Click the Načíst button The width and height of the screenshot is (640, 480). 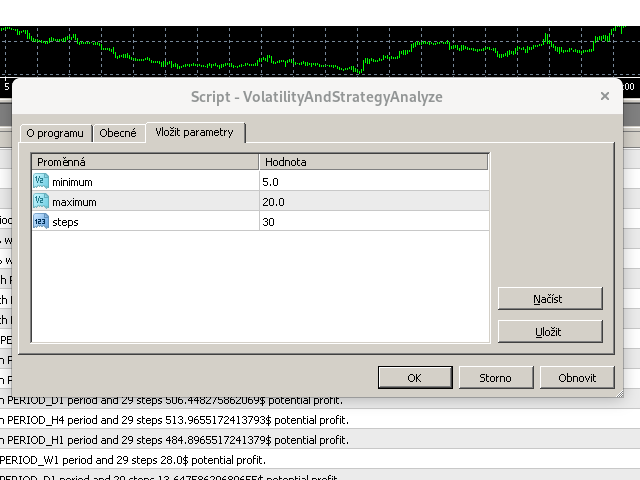click(550, 299)
